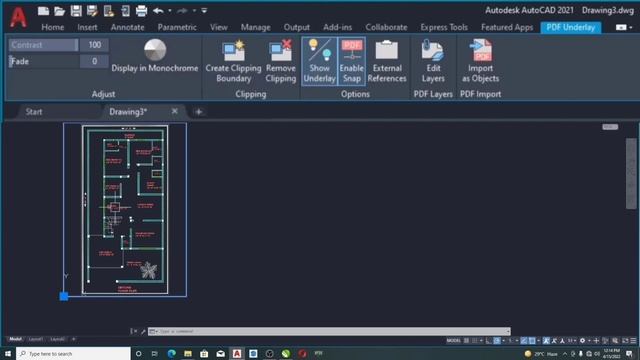Switch to the Start file tab
The image size is (640, 360).
click(x=34, y=111)
